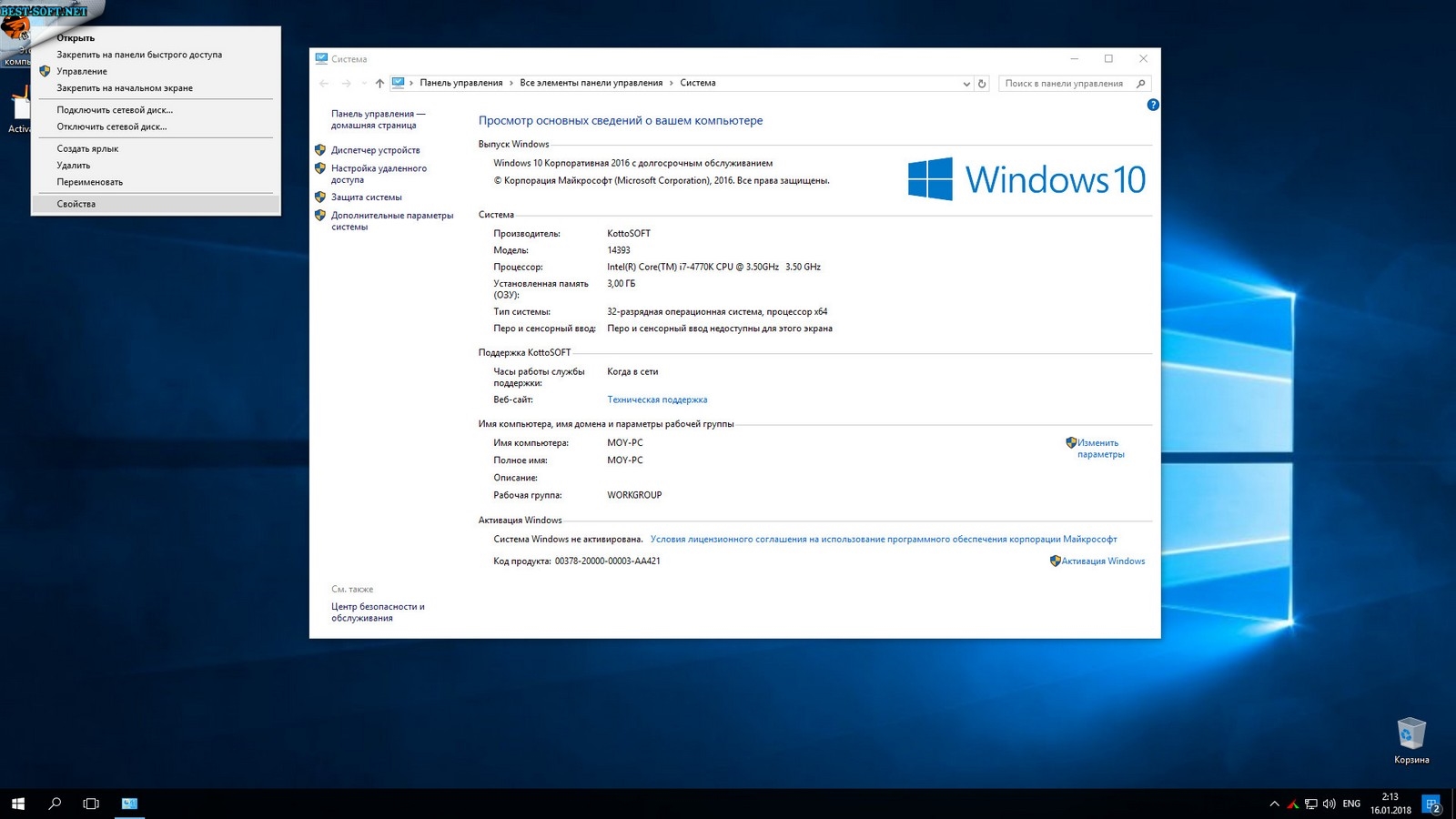Choose 'Переименовать' in context menu
This screenshot has width=1456, height=819.
coord(156,182)
